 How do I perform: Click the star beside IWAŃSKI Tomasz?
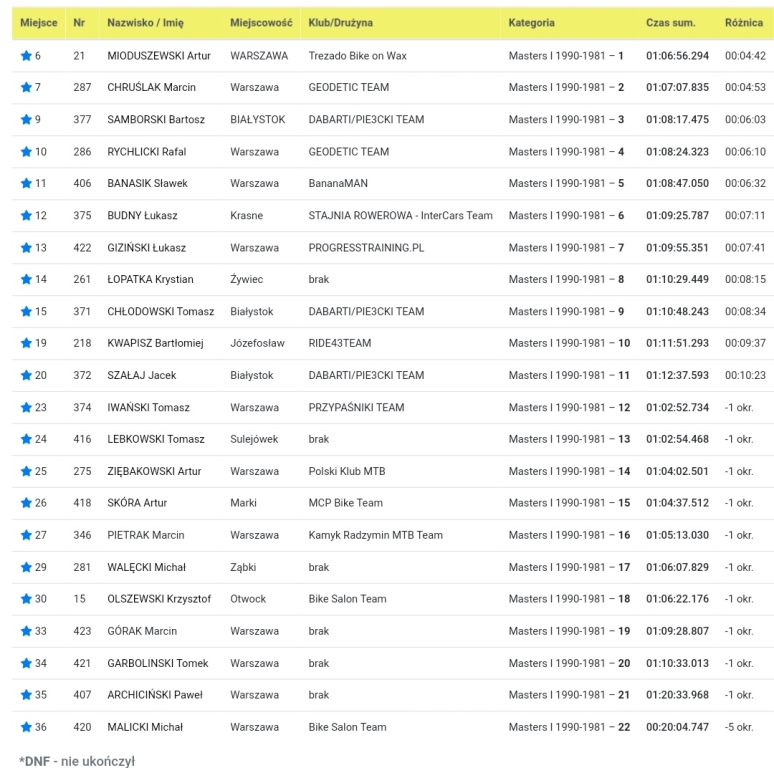[x=26, y=407]
